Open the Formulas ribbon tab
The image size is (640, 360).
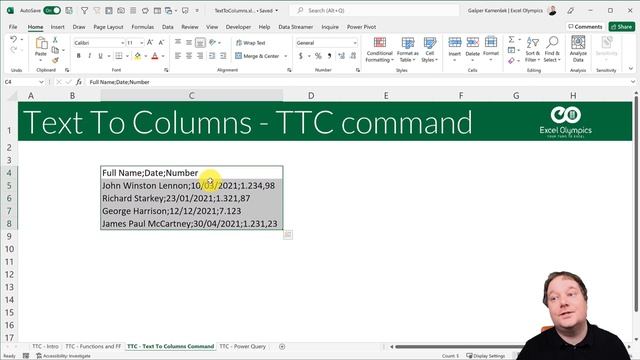coord(142,27)
